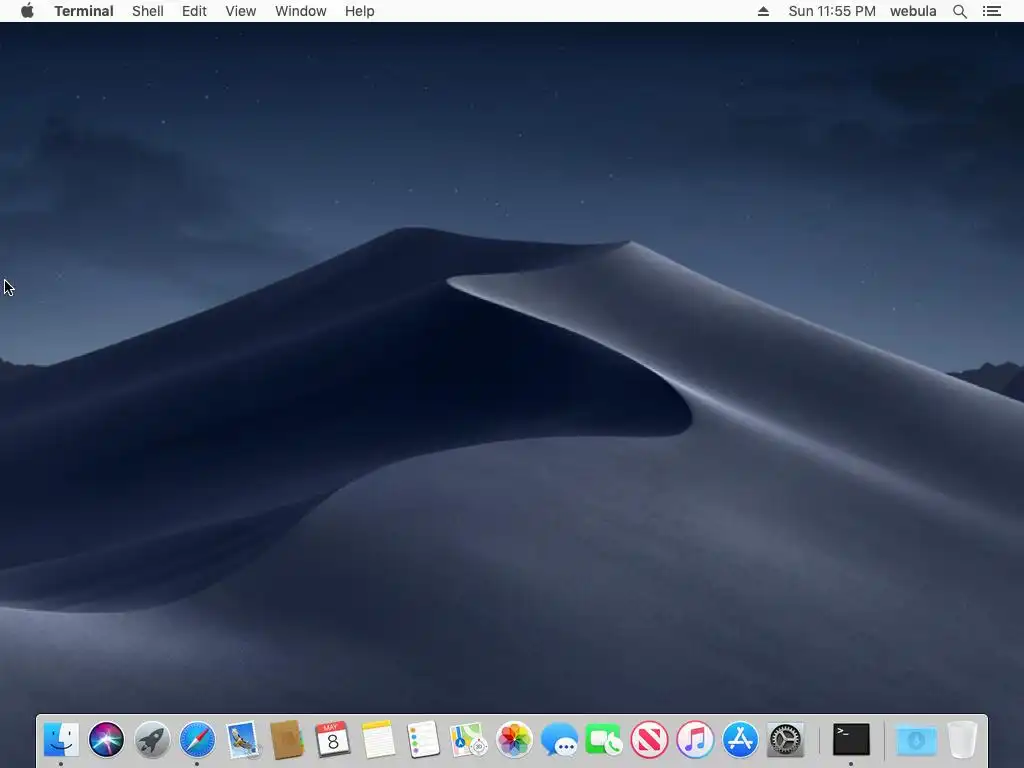1024x768 pixels.
Task: Open the Trash in the Dock
Action: click(x=962, y=740)
